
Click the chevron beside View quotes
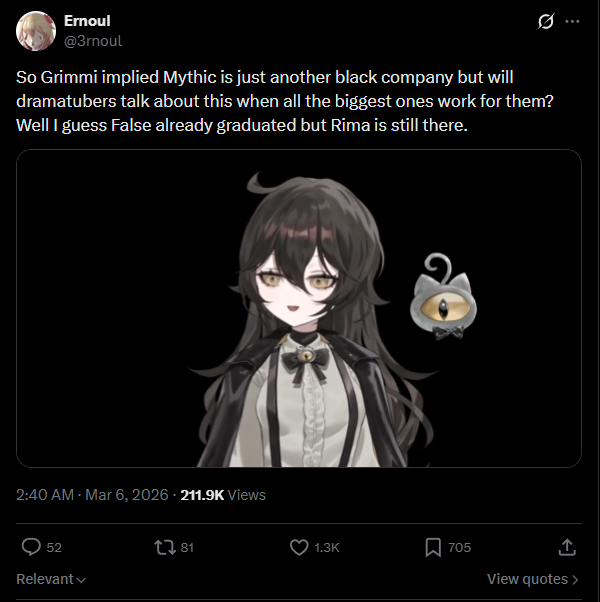[x=575, y=579]
